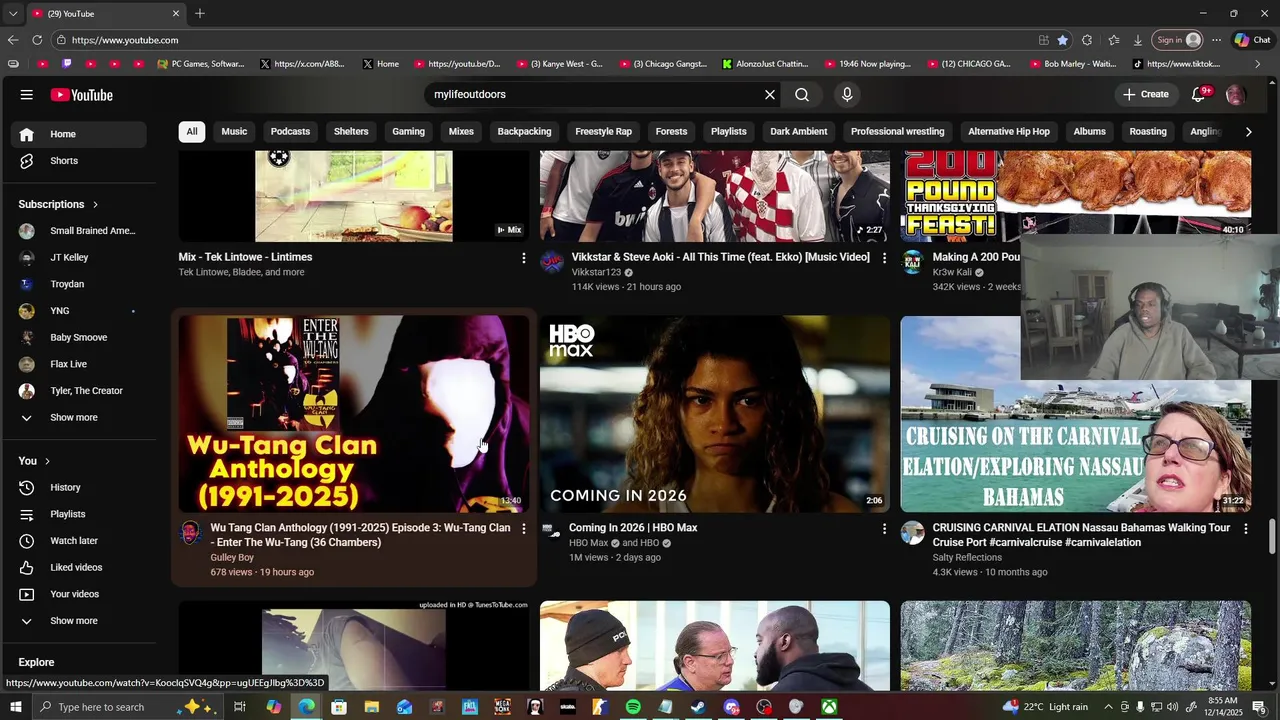The width and height of the screenshot is (1280, 720).
Task: Select the Podcasts filter chip
Action: pos(290,132)
